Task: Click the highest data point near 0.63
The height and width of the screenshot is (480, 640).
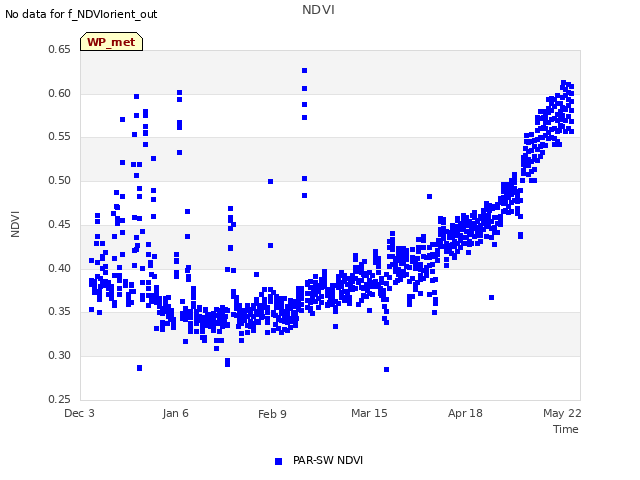Action: [304, 71]
